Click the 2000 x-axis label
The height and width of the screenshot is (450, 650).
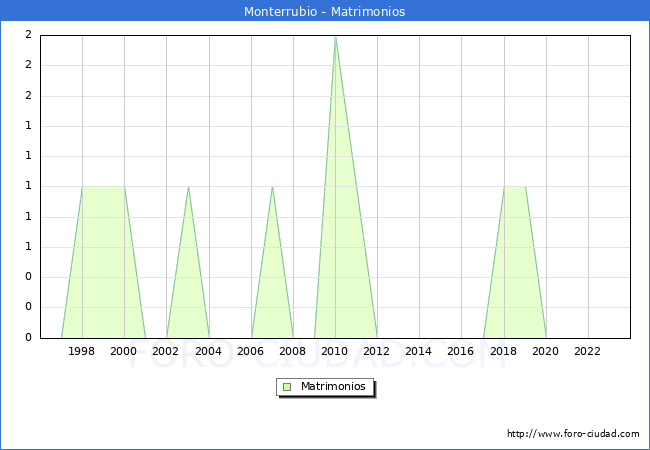[x=124, y=351]
